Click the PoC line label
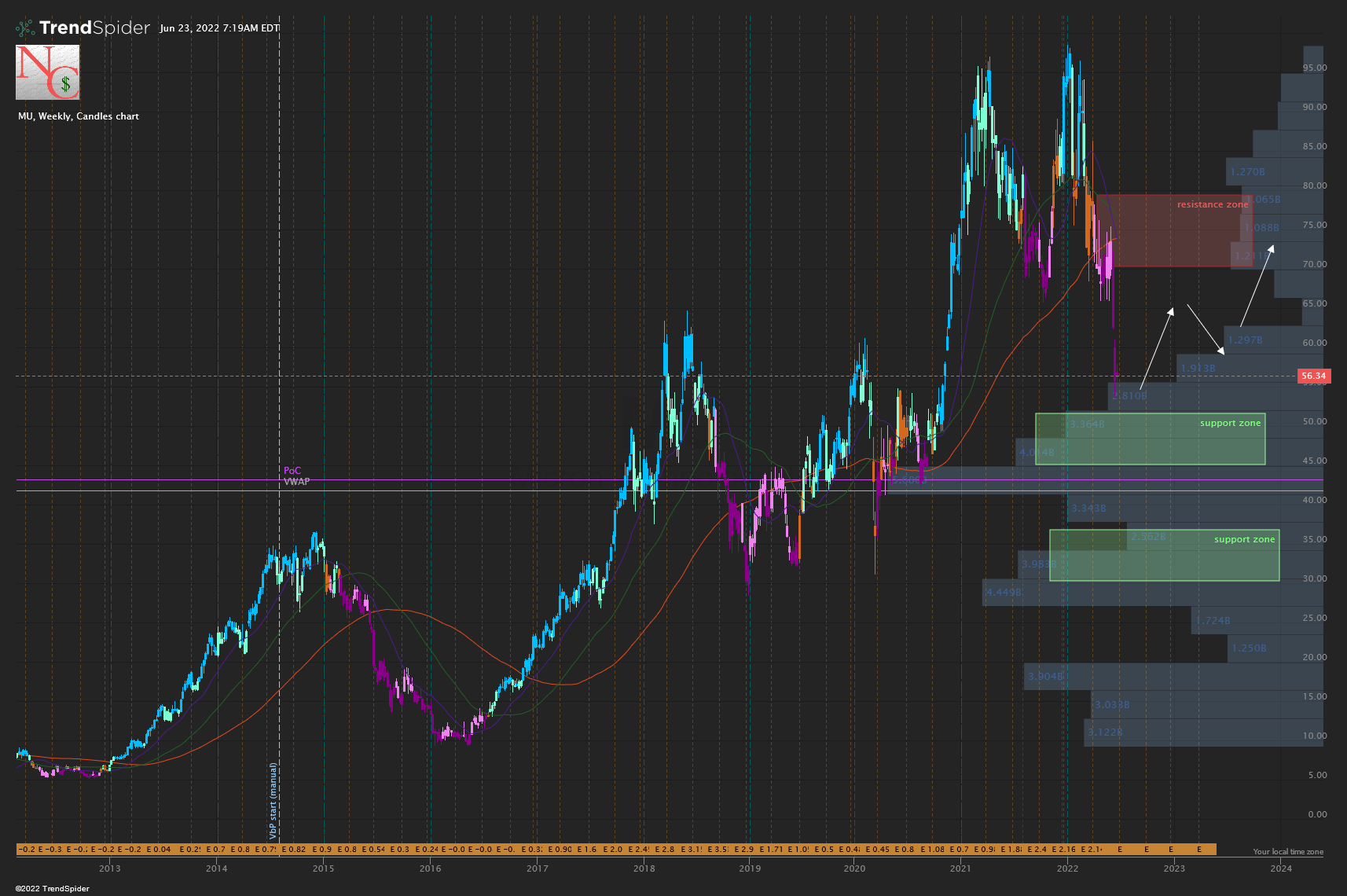Image resolution: width=1347 pixels, height=896 pixels. pyautogui.click(x=292, y=471)
